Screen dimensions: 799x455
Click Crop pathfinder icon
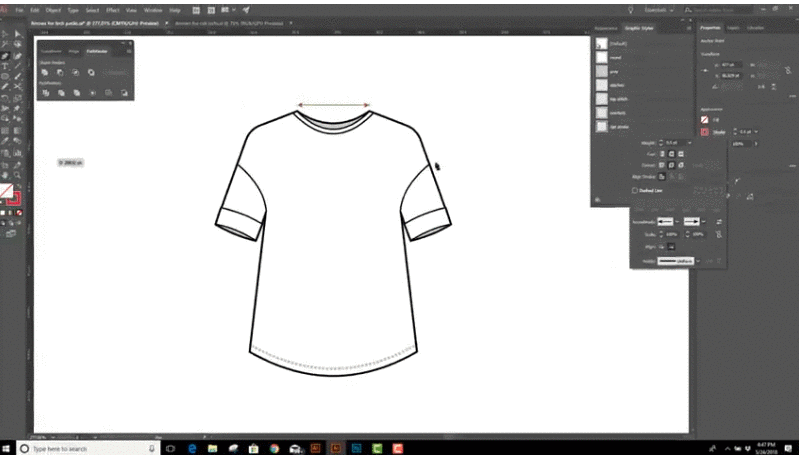click(93, 93)
